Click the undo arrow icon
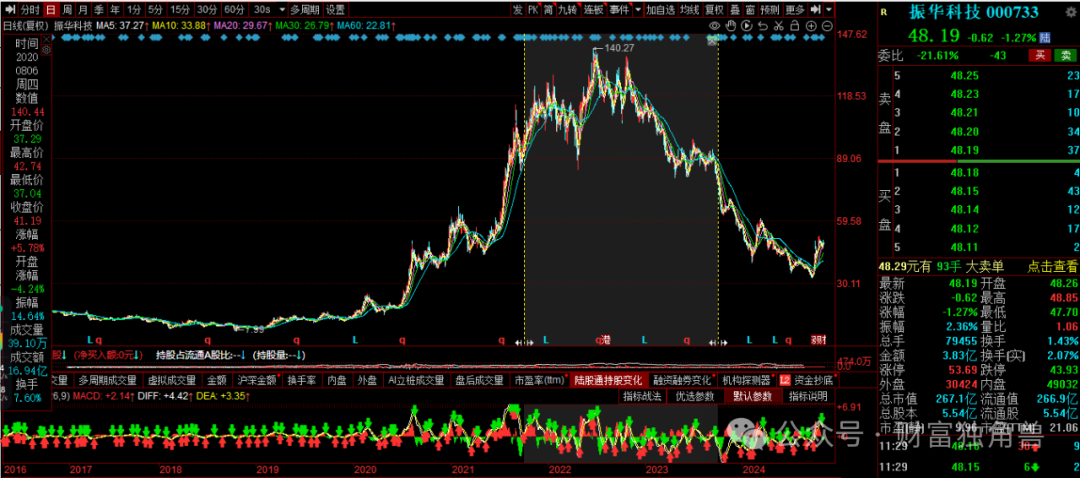 pyautogui.click(x=762, y=25)
